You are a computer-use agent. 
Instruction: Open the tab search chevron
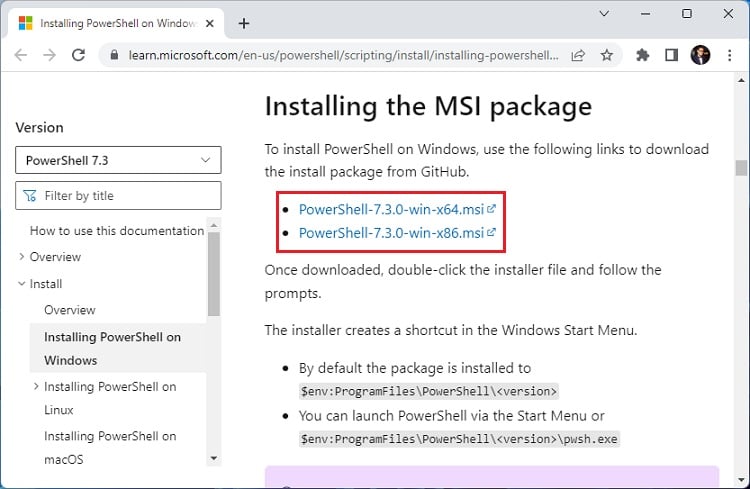tap(604, 13)
